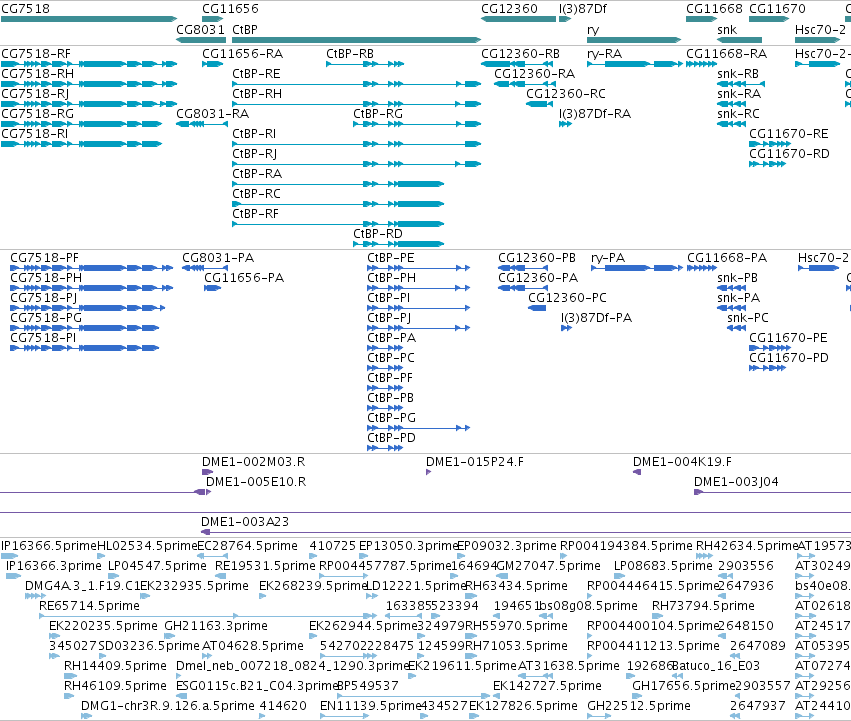Image resolution: width=851 pixels, height=721 pixels.
Task: Select transcript ry-RA
Action: (x=635, y=64)
